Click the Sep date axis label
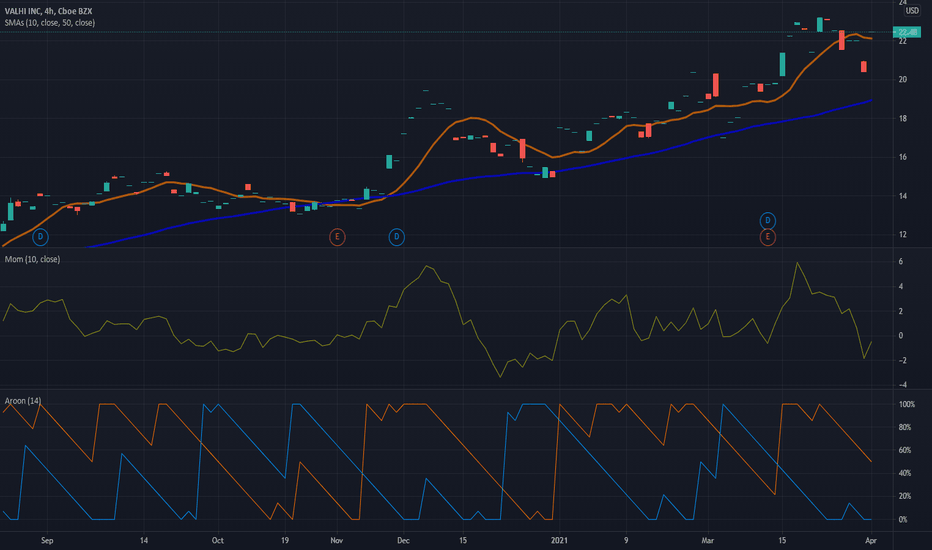The height and width of the screenshot is (550, 932). (47, 540)
